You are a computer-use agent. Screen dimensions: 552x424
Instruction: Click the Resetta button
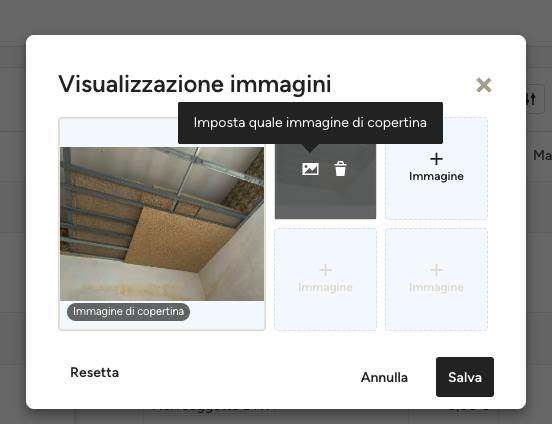tap(94, 372)
